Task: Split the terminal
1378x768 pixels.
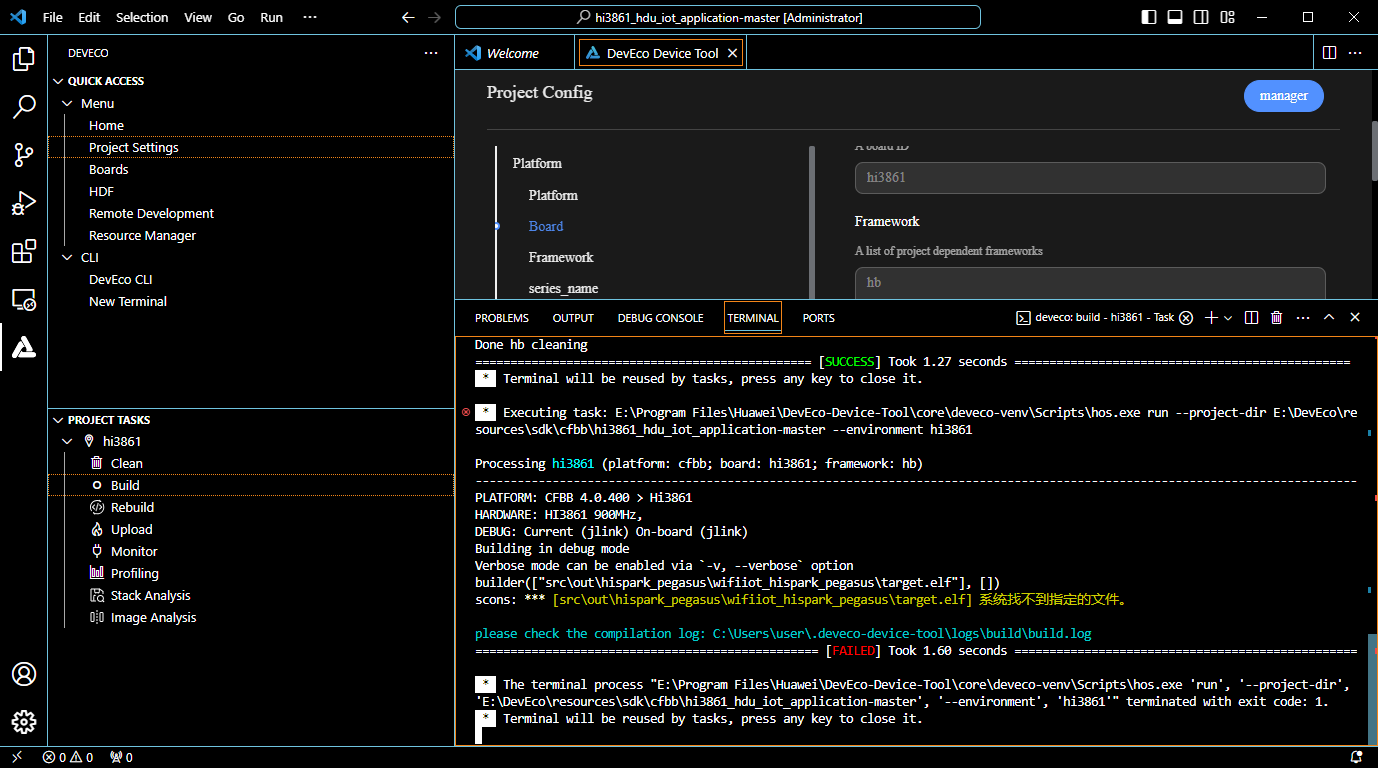Action: point(1251,318)
